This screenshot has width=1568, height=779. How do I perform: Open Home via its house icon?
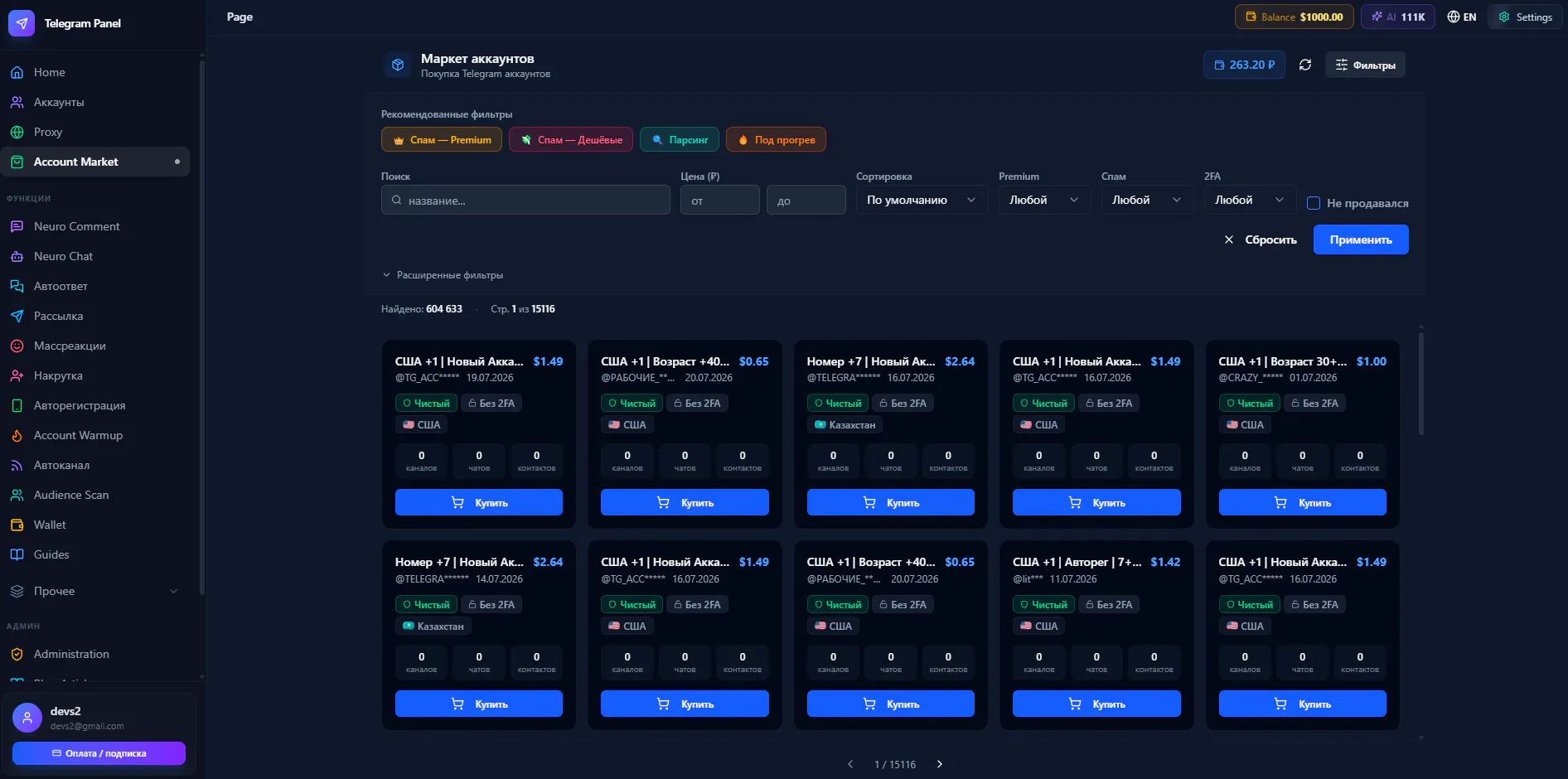[x=17, y=73]
